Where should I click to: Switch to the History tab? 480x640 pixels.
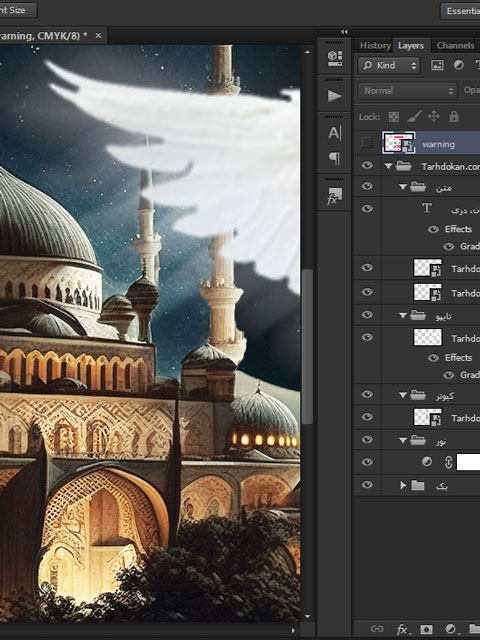click(x=375, y=45)
